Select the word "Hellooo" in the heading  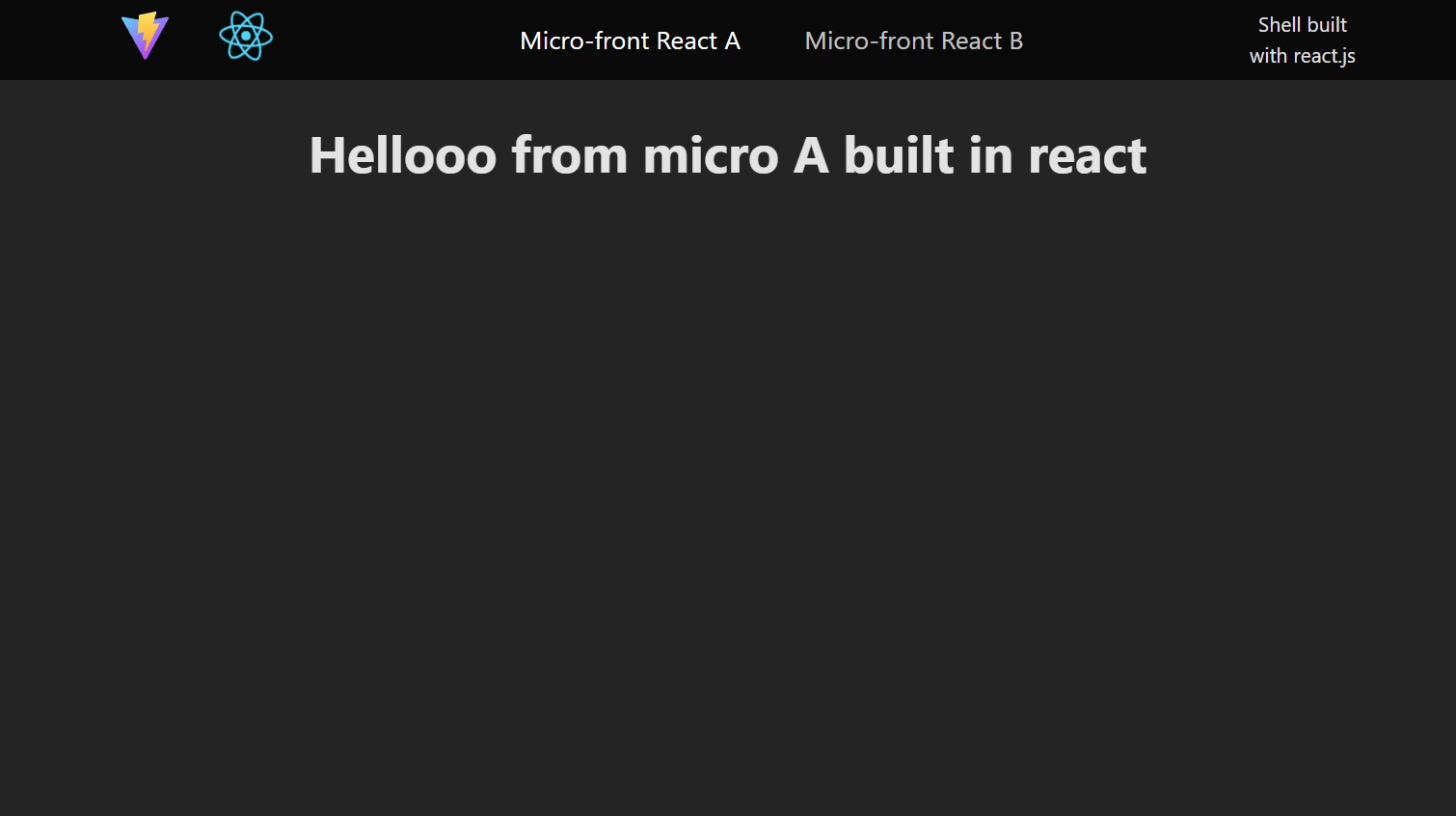tap(402, 155)
